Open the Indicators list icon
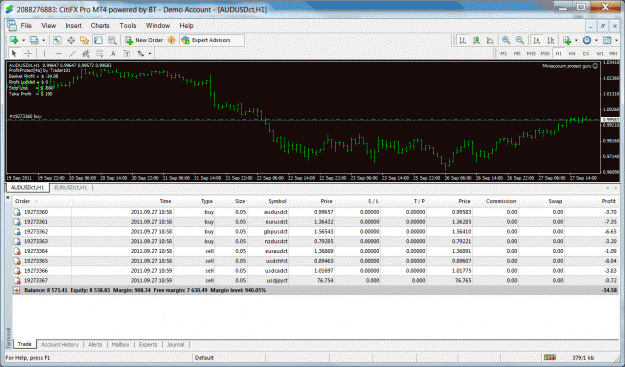Viewport: 625px width, 367px height. (567, 40)
